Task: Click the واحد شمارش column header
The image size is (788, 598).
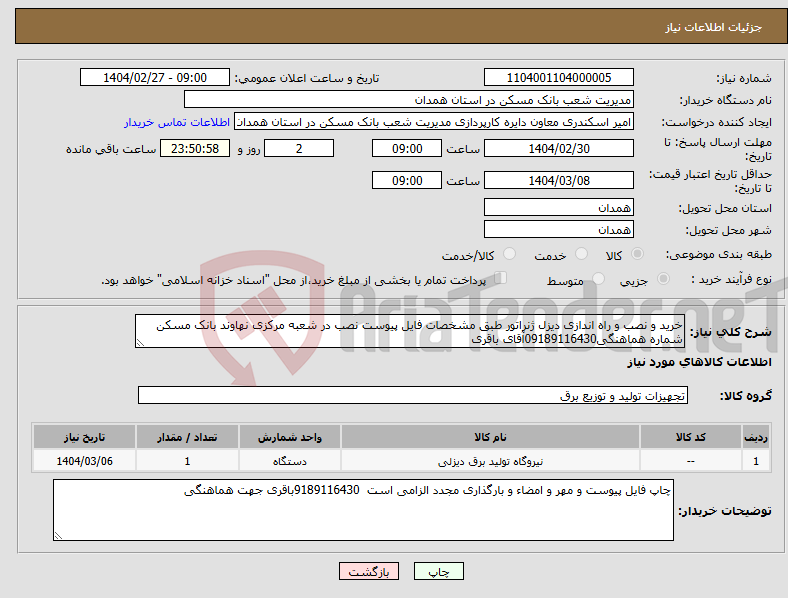Action: click(x=290, y=437)
